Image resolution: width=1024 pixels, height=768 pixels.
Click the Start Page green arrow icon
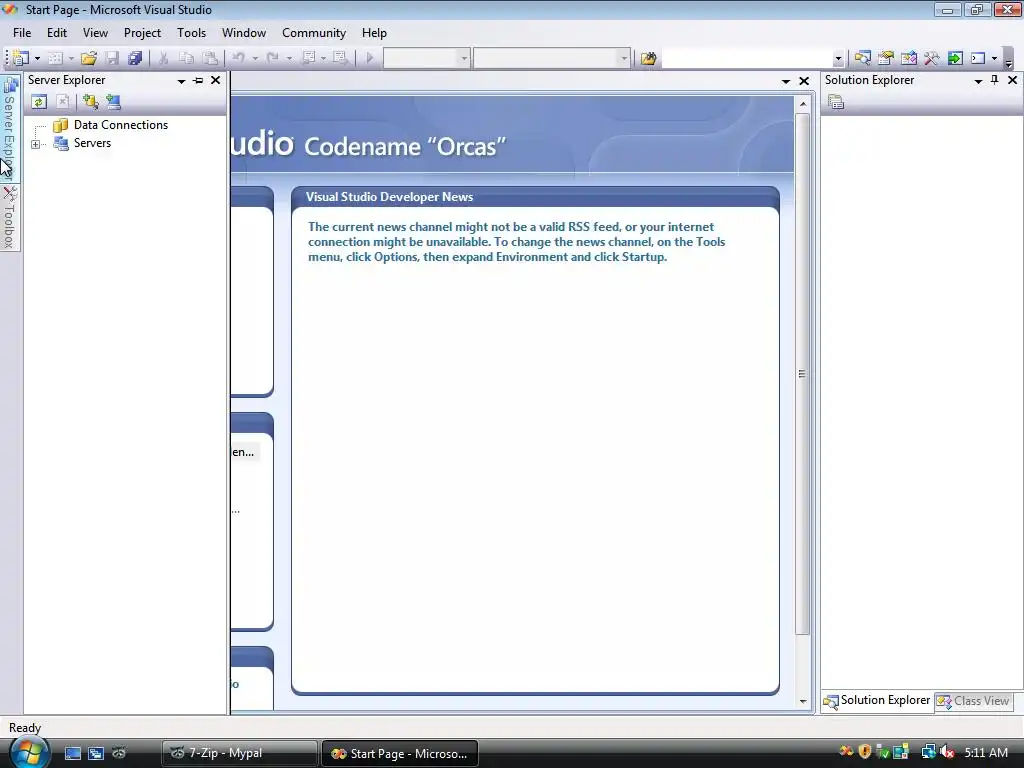coord(955,58)
